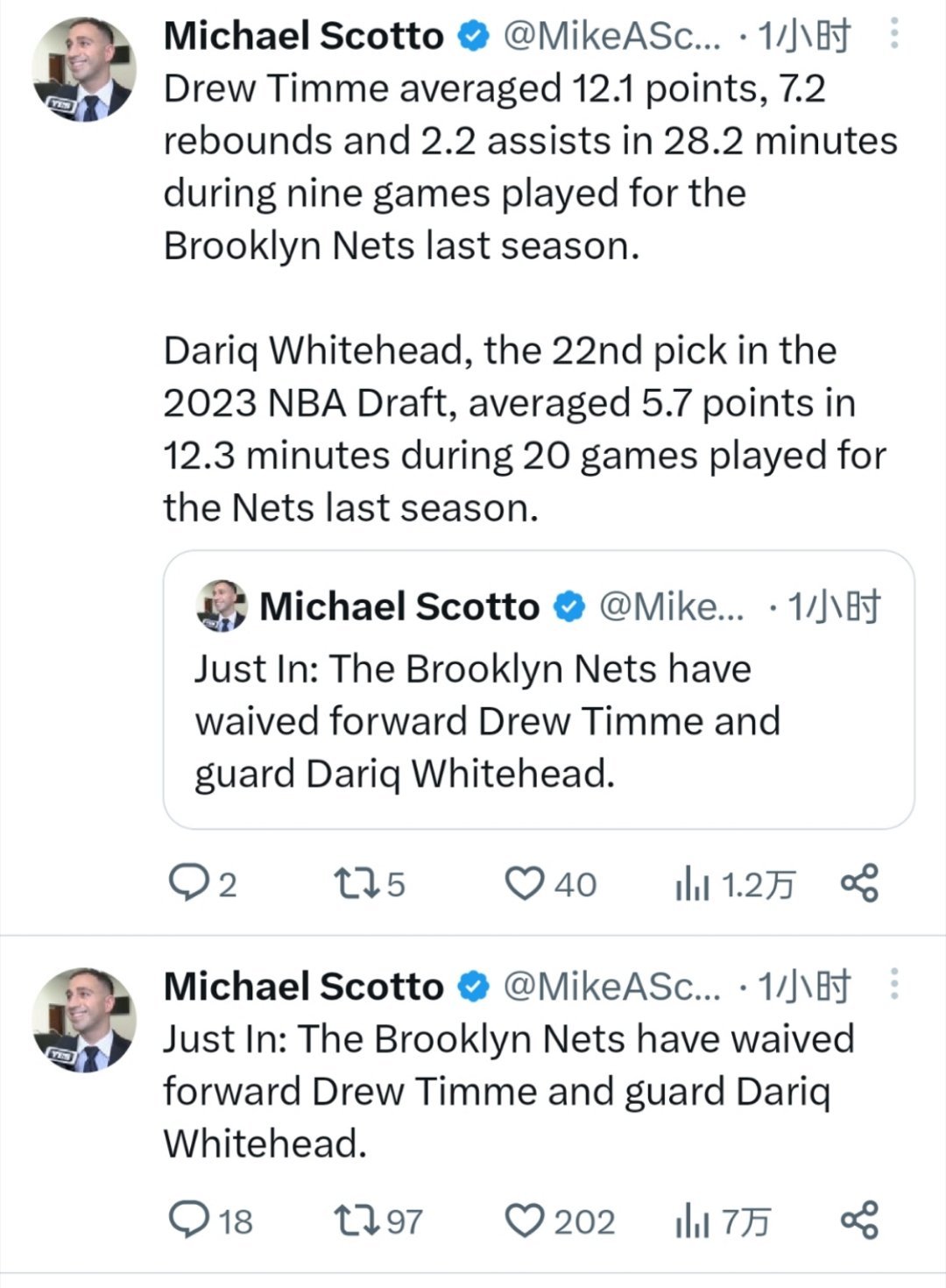Like the tweet with 202 likes
946x1288 pixels.
click(525, 1221)
